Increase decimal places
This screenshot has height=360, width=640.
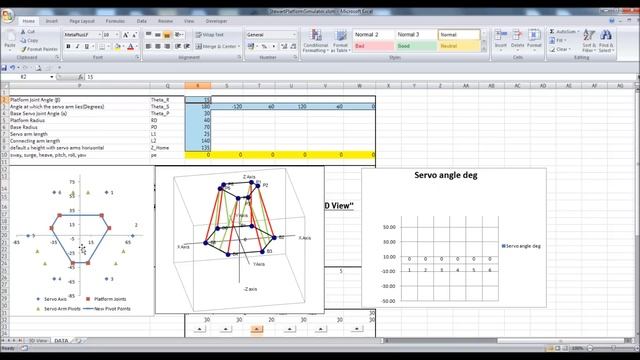284,47
